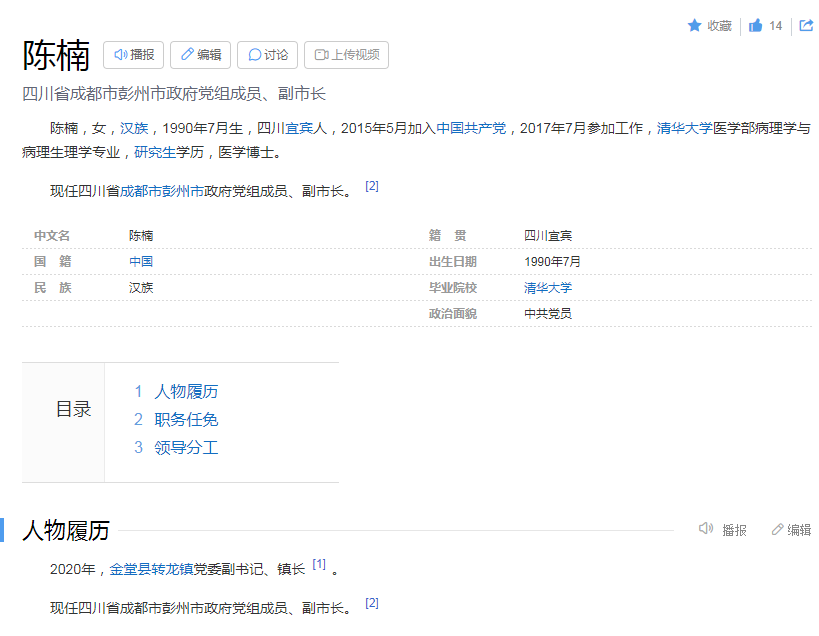Viewport: 819px width, 636px height.
Task: Open the 中国 nationality link in the info table
Action: [141, 262]
